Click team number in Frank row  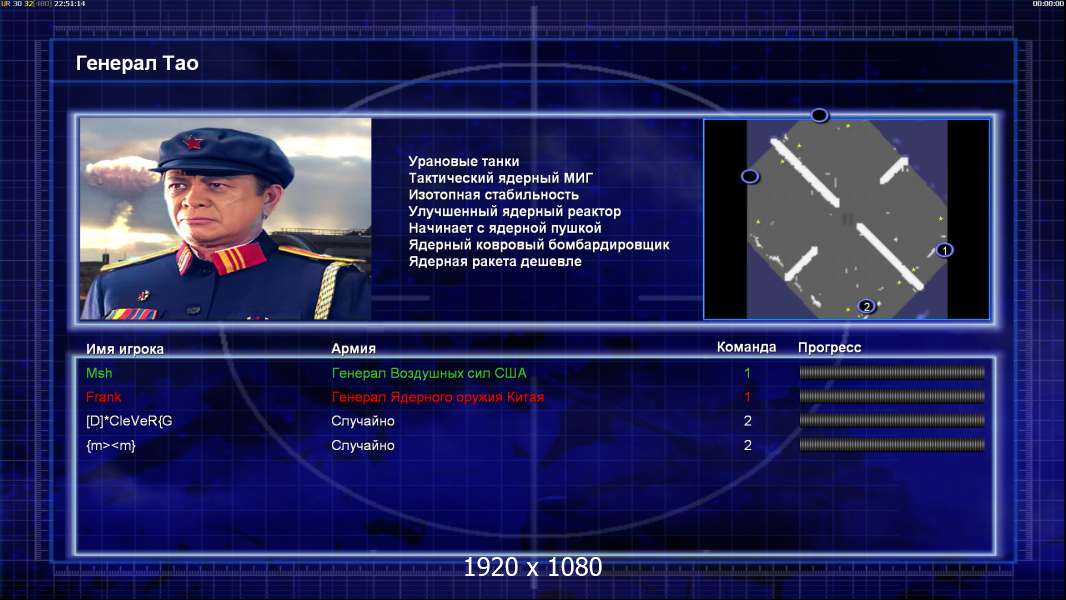[x=747, y=397]
